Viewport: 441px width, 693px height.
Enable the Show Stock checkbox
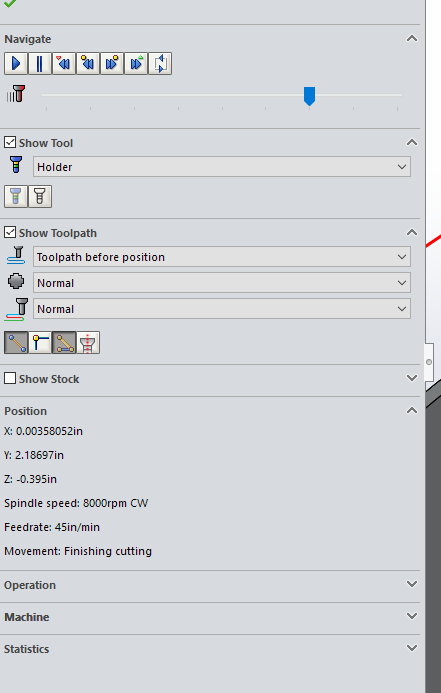pyautogui.click(x=10, y=378)
